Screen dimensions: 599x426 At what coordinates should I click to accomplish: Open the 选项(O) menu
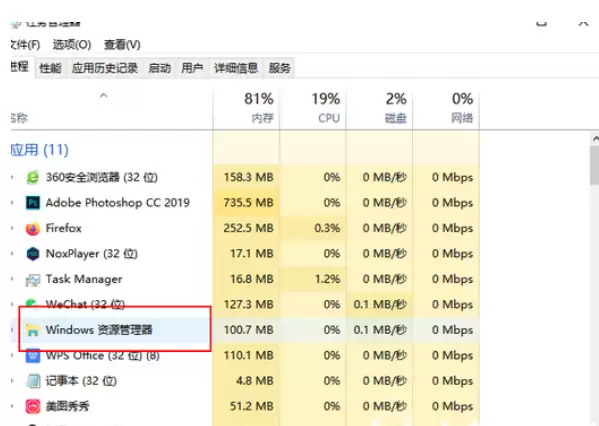point(72,45)
